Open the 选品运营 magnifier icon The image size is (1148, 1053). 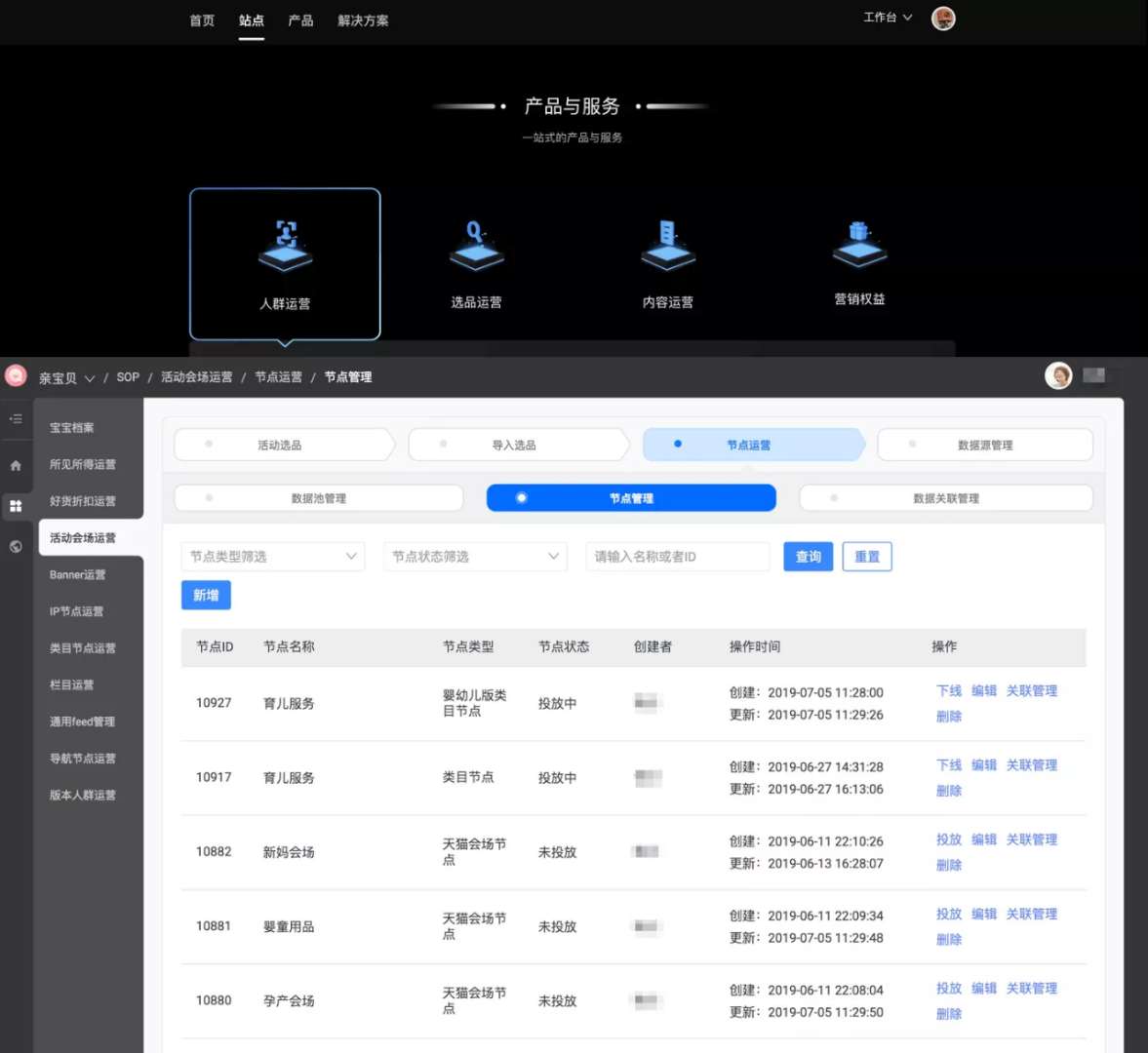click(x=476, y=246)
